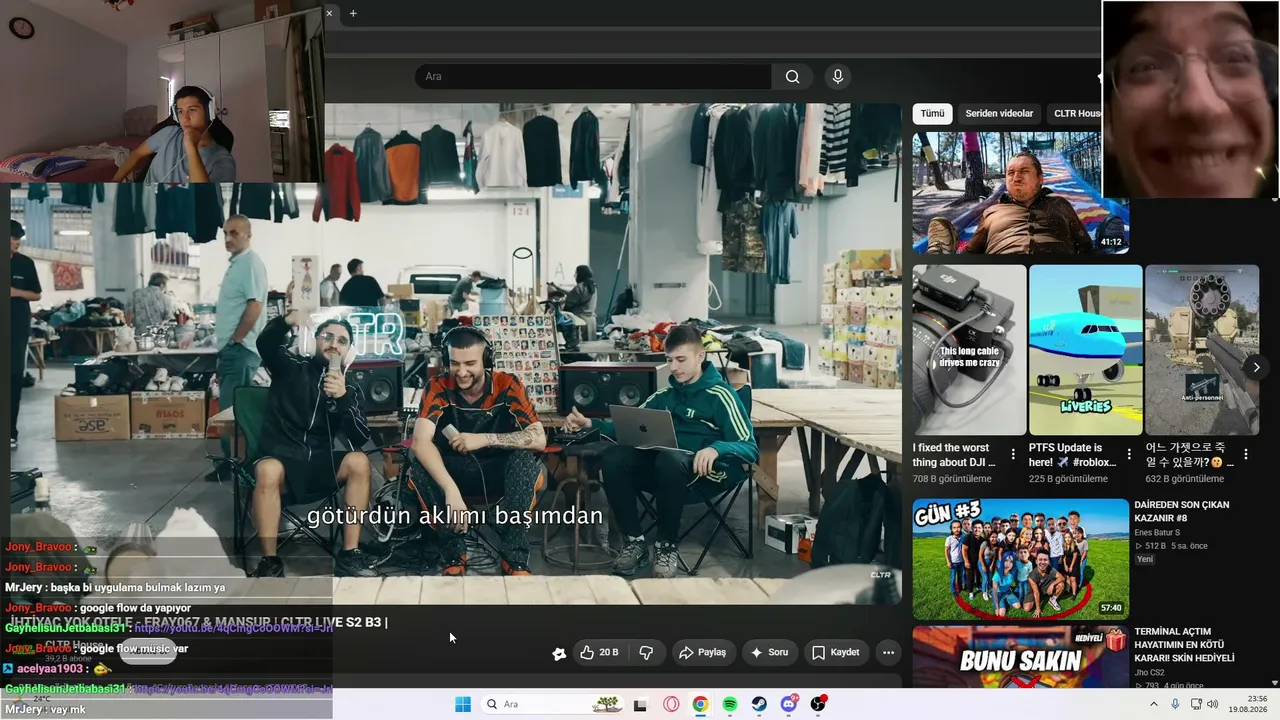
Task: Open Task View on the taskbar
Action: coord(640,704)
